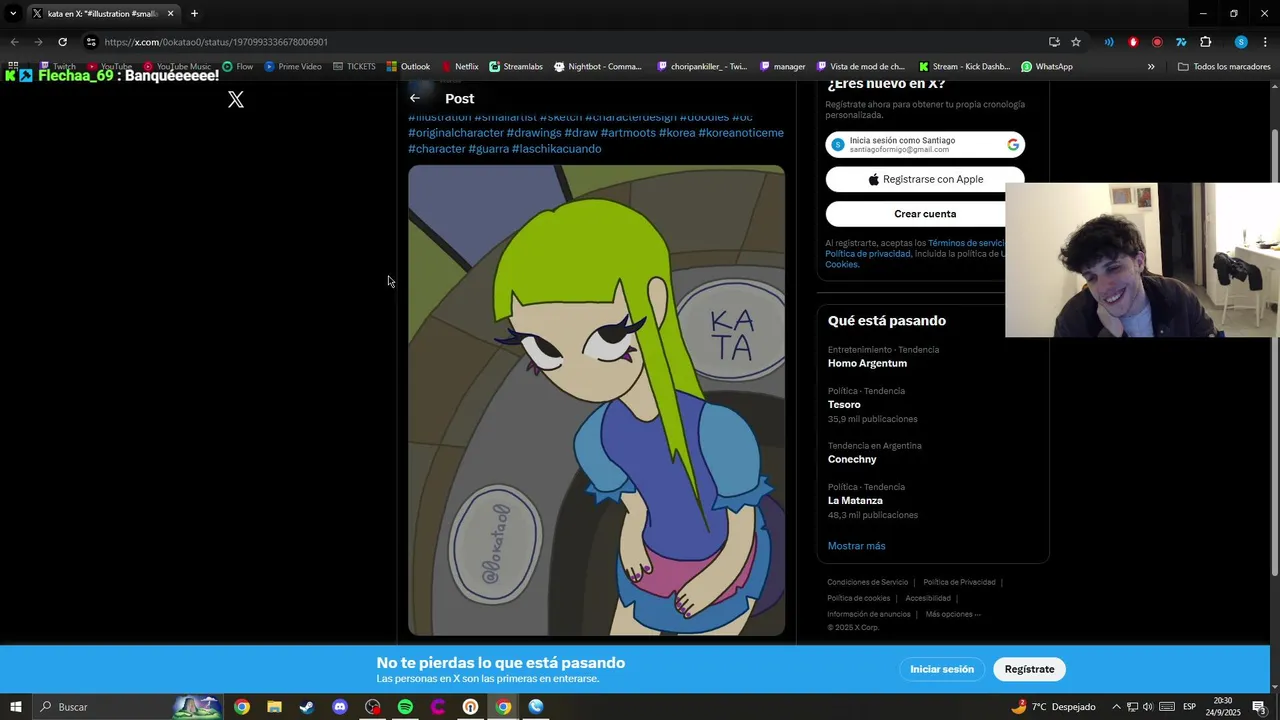Viewport: 1280px width, 720px height.
Task: Open the Nightbot bookmark
Action: (598, 67)
